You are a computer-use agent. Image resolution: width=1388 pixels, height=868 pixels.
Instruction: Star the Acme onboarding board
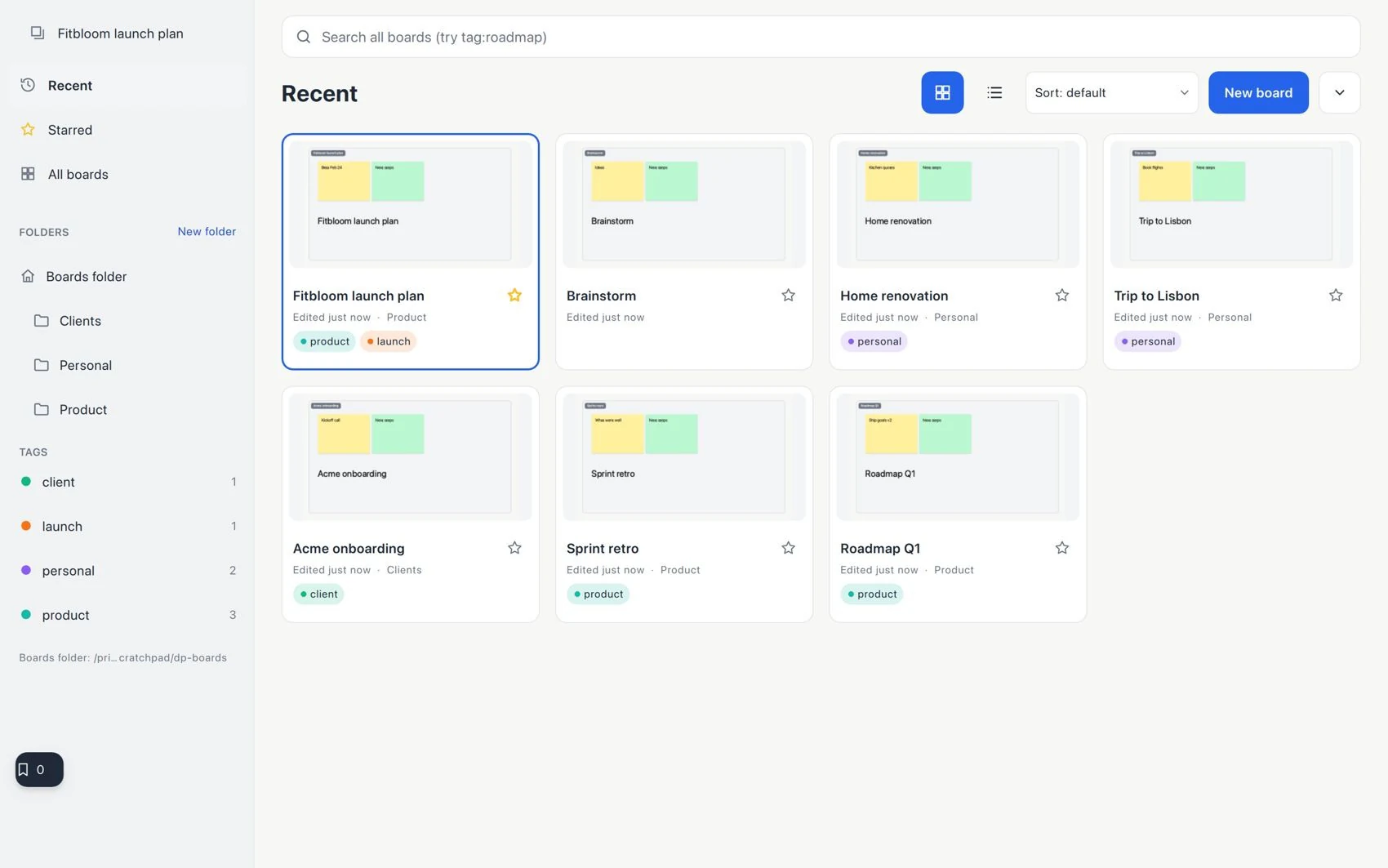point(514,548)
